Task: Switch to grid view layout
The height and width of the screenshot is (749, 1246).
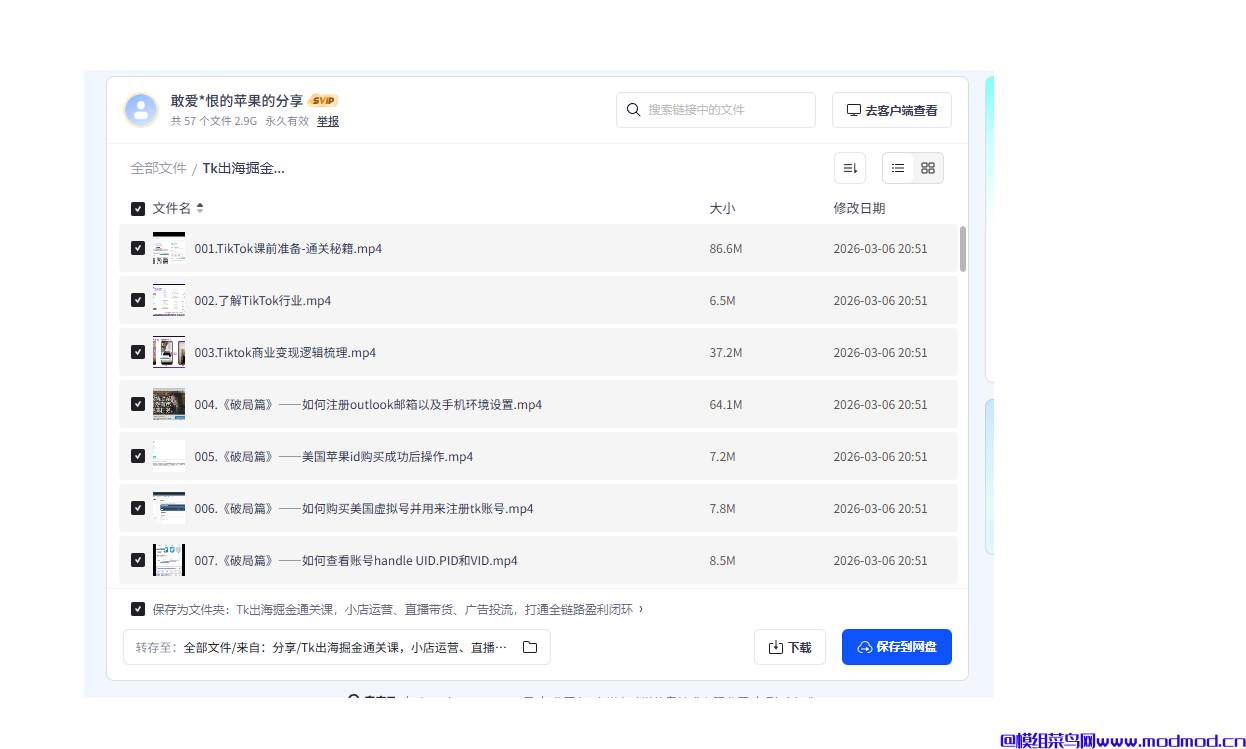Action: [x=928, y=168]
